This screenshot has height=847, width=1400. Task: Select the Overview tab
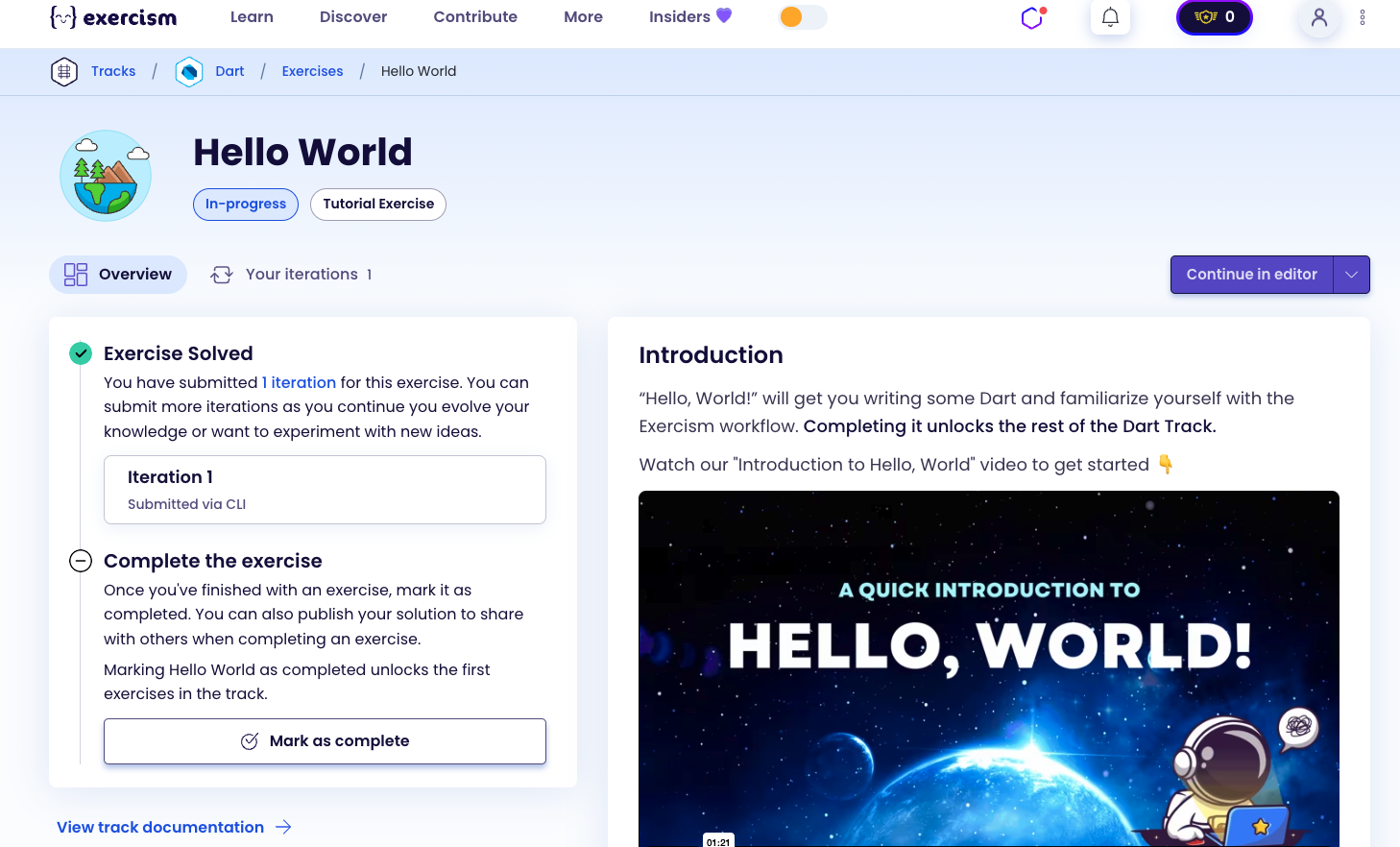click(x=118, y=275)
